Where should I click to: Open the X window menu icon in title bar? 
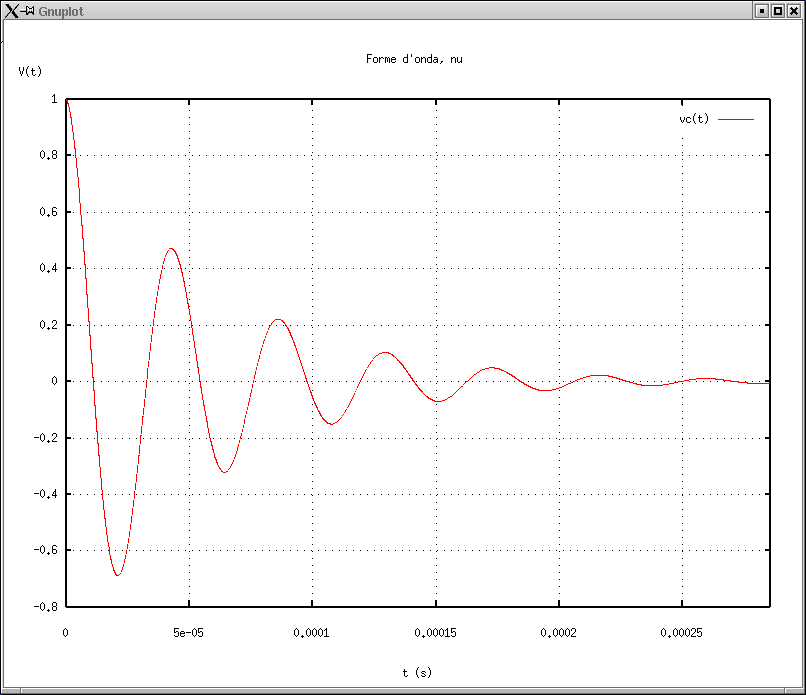(11, 10)
